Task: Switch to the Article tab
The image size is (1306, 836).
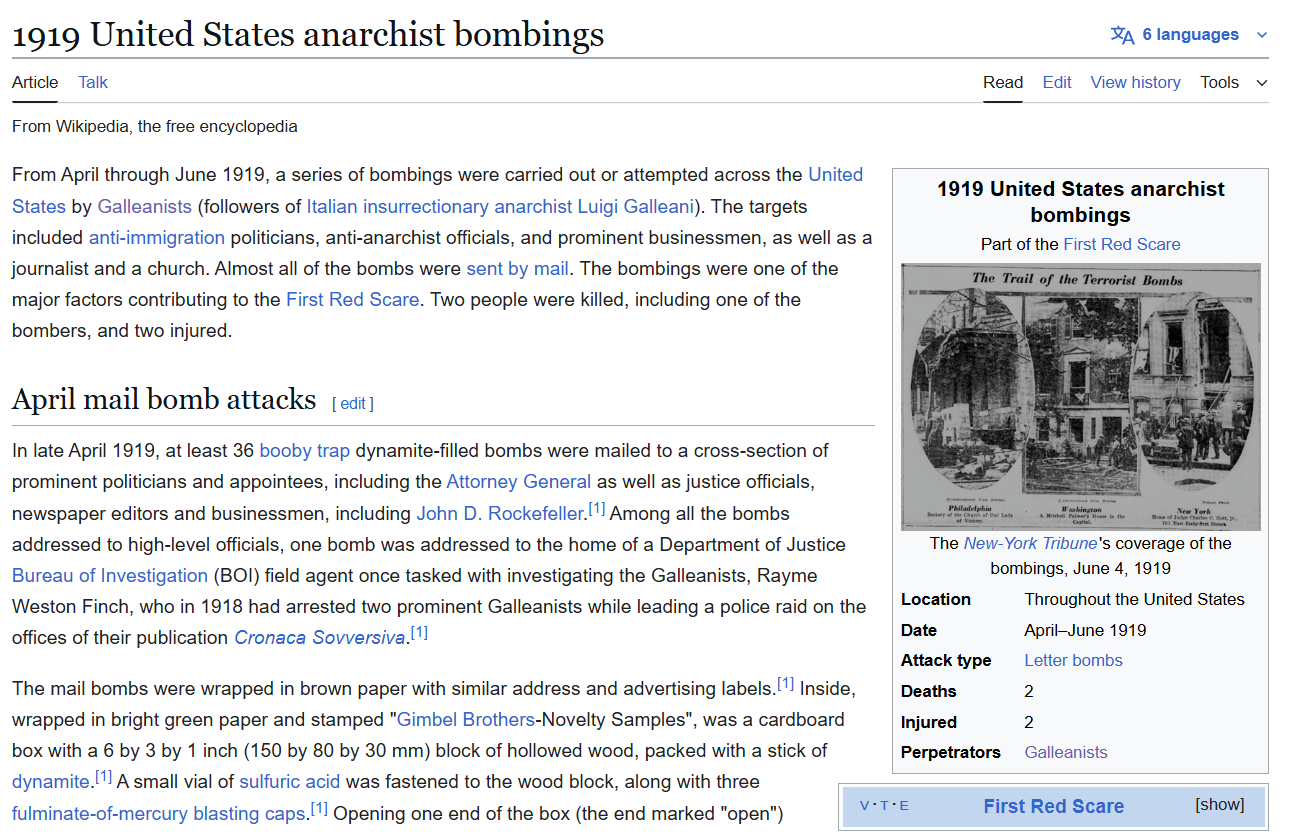Action: tap(35, 82)
